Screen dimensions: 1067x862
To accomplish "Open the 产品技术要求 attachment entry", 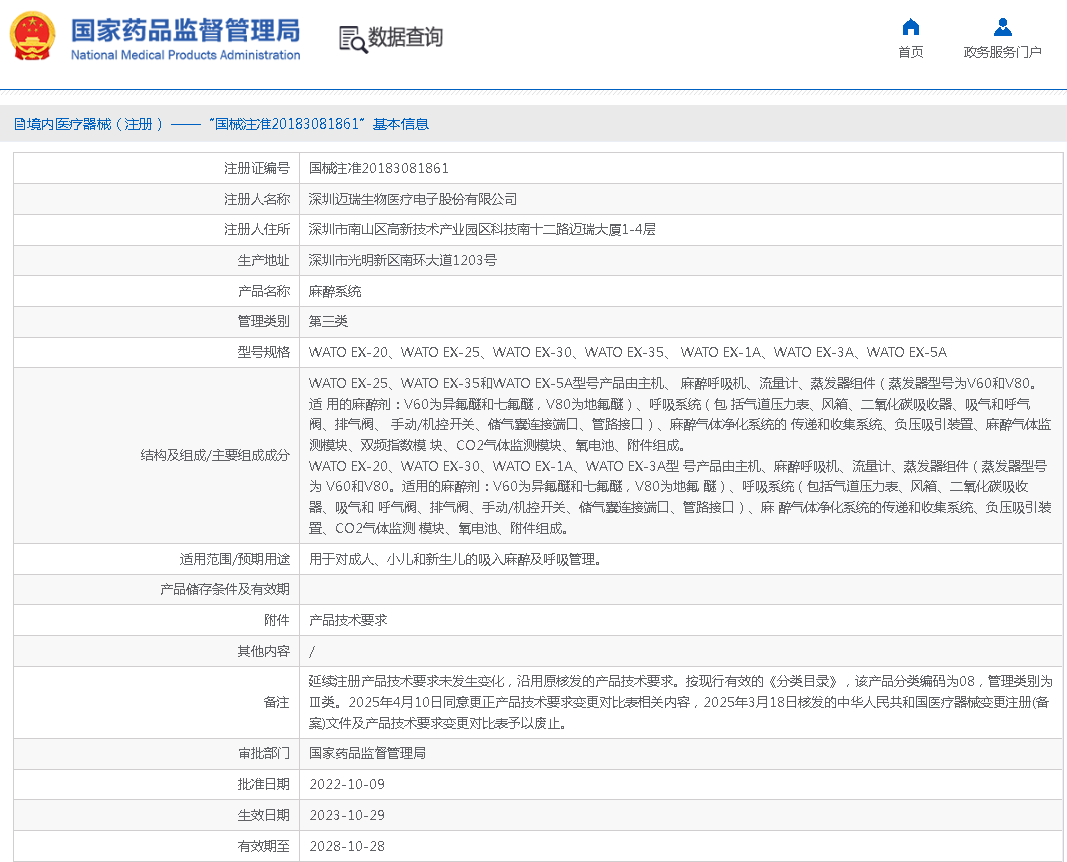I will click(x=348, y=621).
